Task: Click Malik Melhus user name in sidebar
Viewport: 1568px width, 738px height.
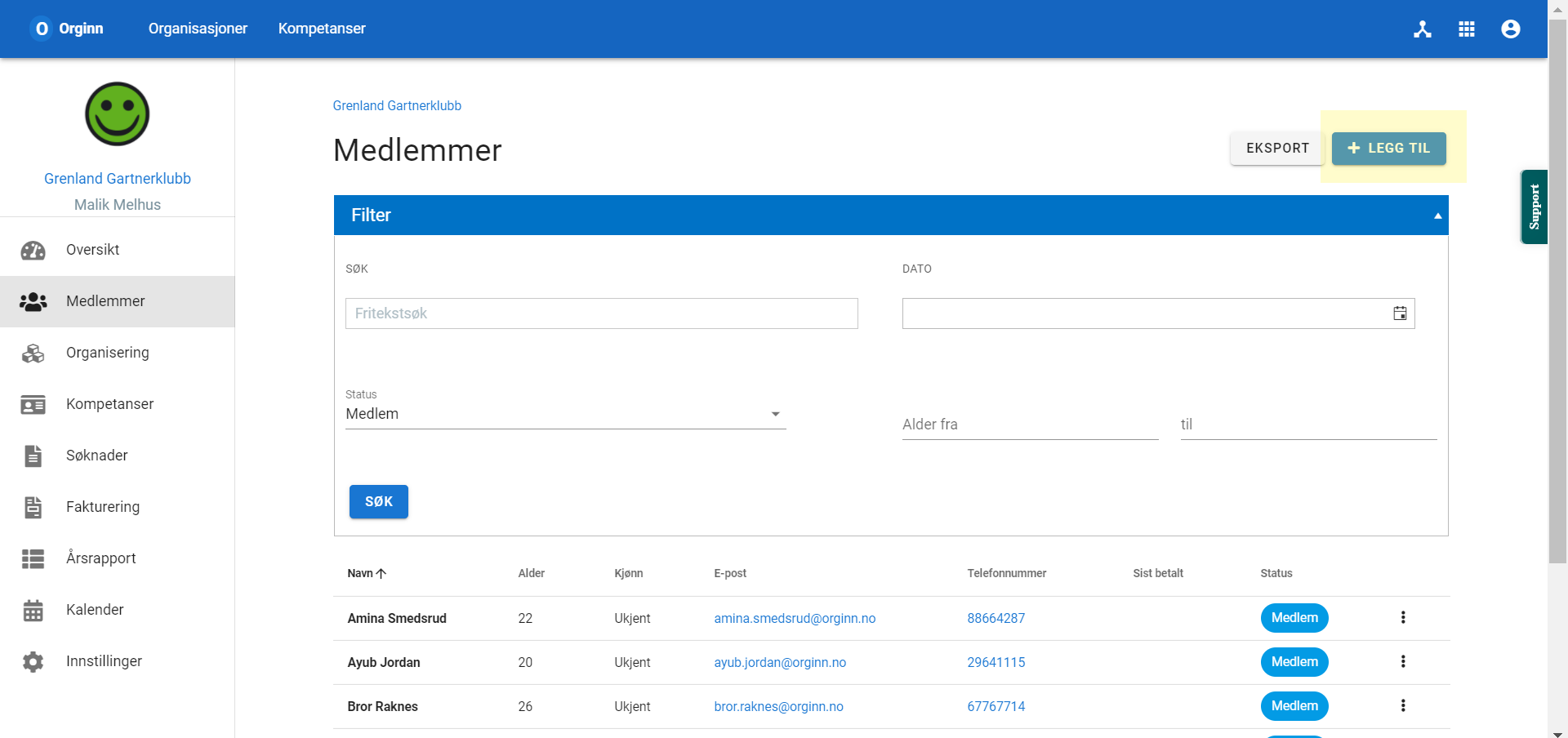Action: pyautogui.click(x=118, y=205)
